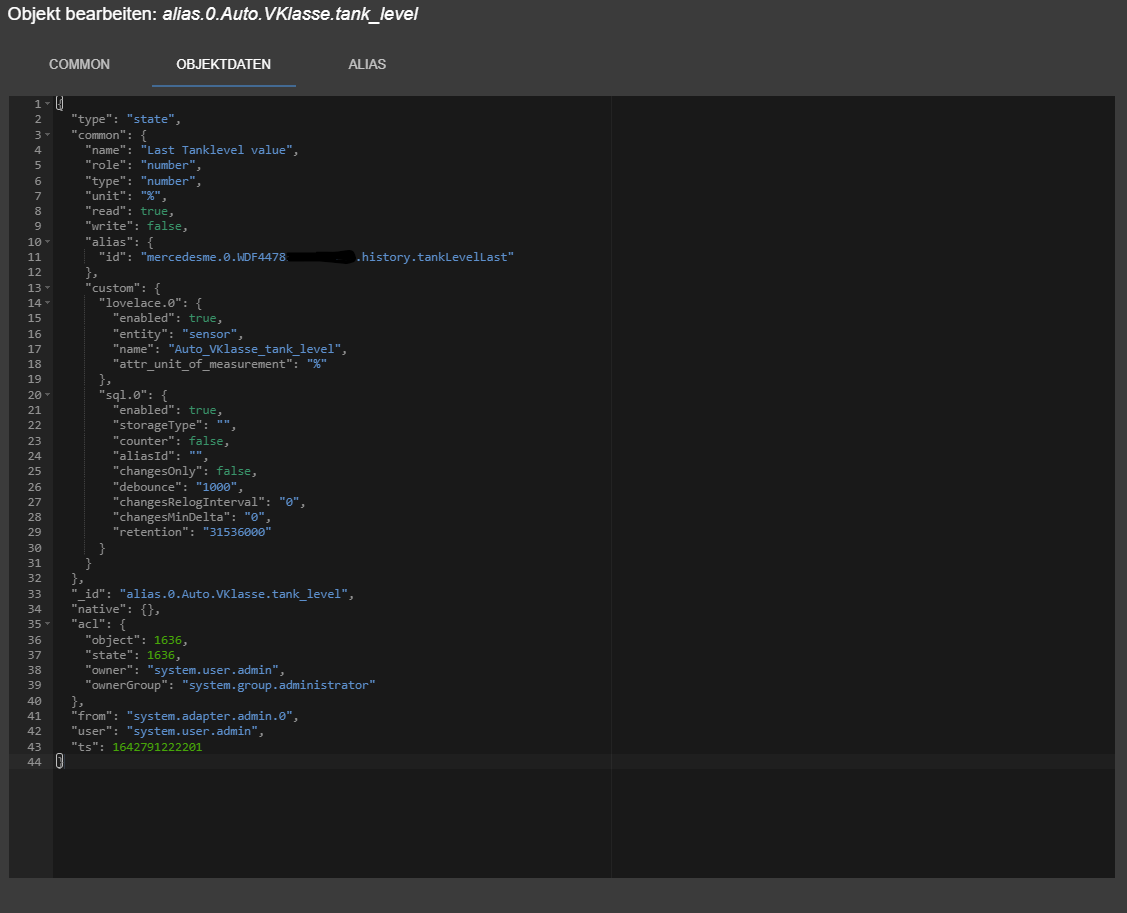This screenshot has height=913, width=1127.
Task: Click the aliasId key on line 24
Action: coord(144,456)
